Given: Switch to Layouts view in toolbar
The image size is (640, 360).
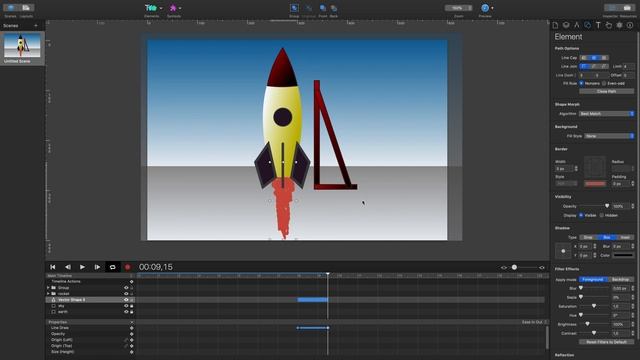Looking at the screenshot, I should pyautogui.click(x=27, y=8).
